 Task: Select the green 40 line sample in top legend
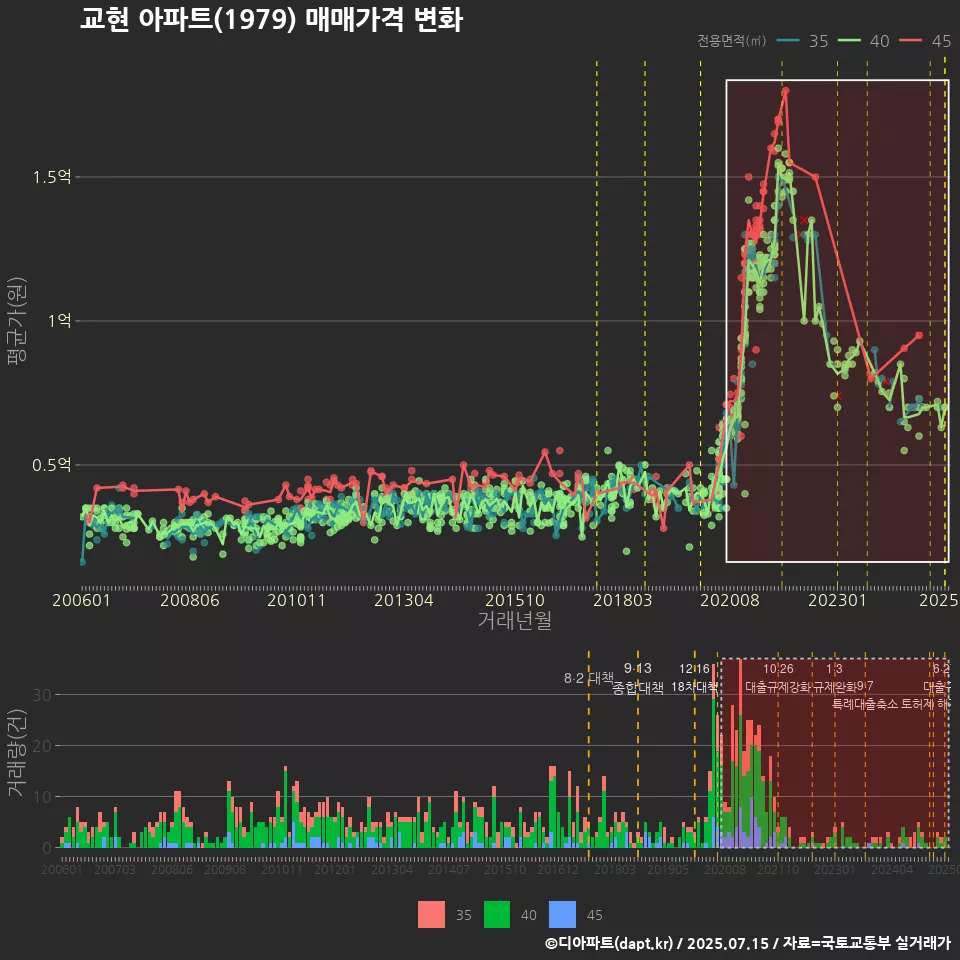click(x=849, y=40)
